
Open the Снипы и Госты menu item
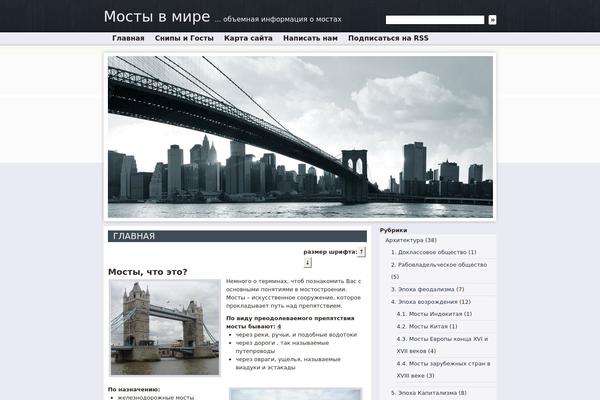coord(184,38)
